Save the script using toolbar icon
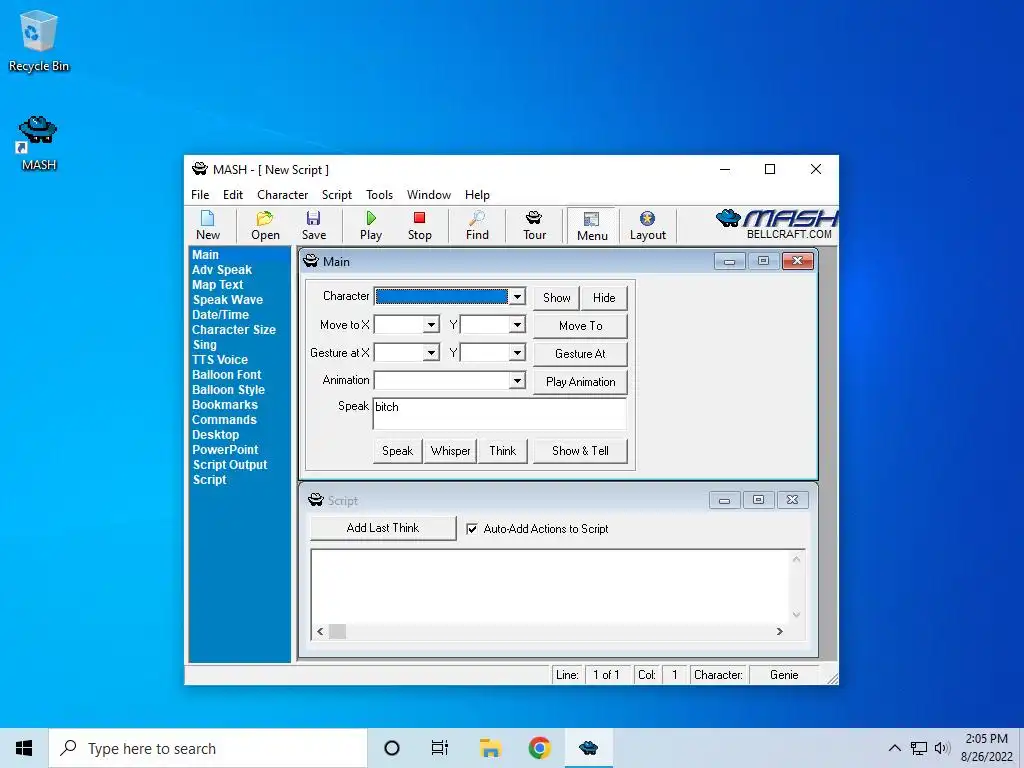1024x768 pixels. click(313, 225)
